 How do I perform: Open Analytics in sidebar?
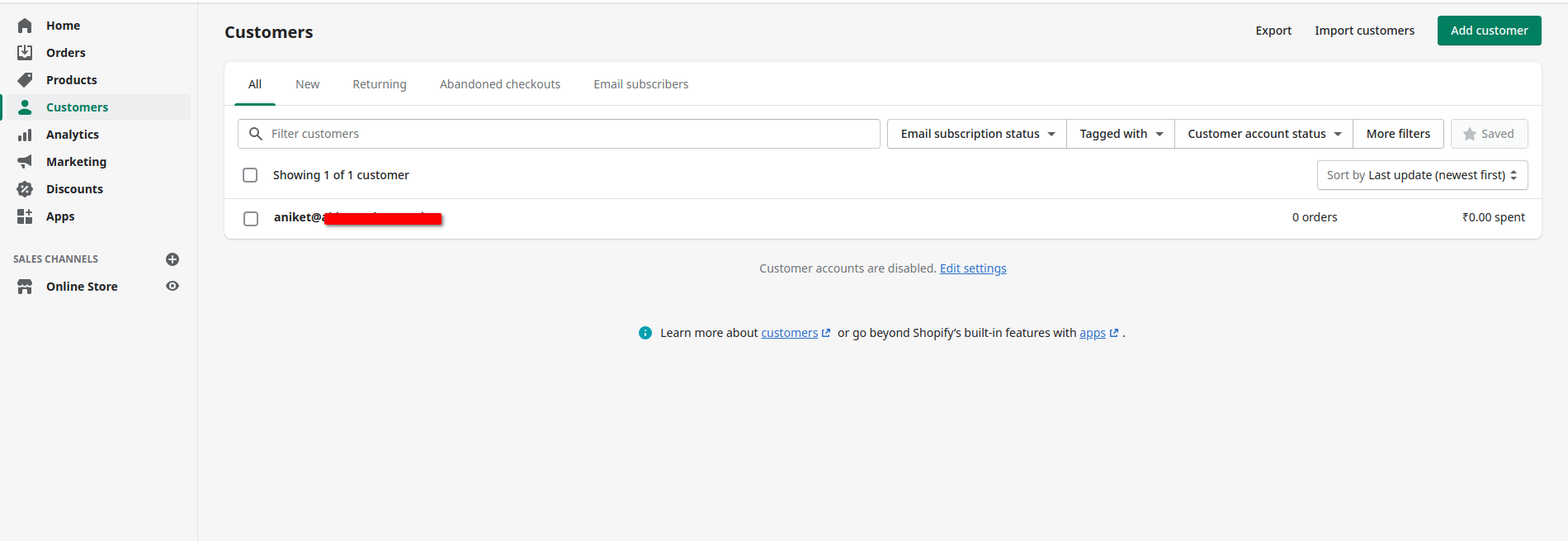pyautogui.click(x=73, y=135)
